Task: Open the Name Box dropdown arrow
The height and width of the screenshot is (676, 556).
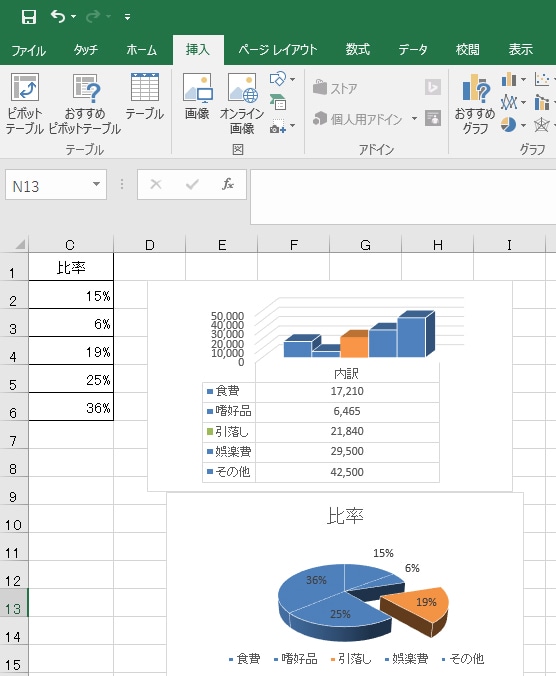Action: (97, 185)
